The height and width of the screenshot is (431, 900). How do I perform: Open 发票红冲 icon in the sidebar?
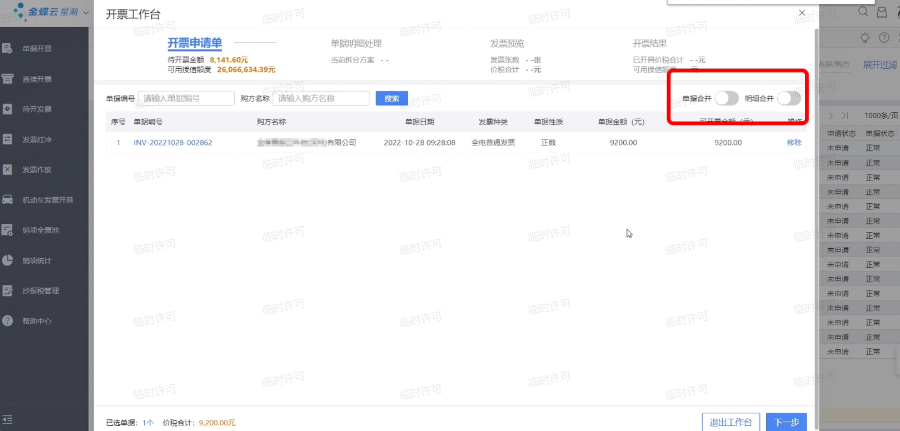click(7, 139)
